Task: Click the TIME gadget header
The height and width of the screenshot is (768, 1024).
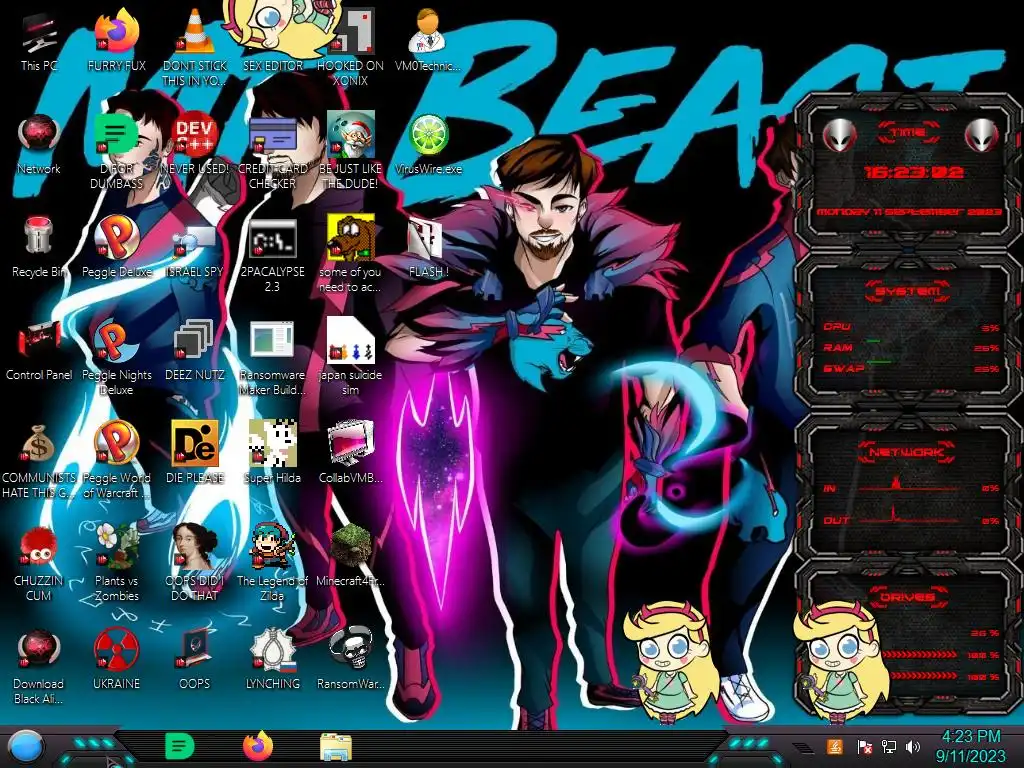Action: pyautogui.click(x=908, y=132)
